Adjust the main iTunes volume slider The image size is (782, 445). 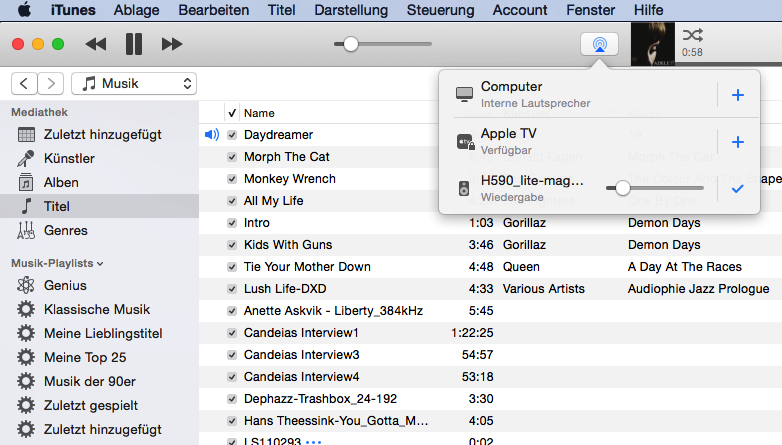point(383,44)
